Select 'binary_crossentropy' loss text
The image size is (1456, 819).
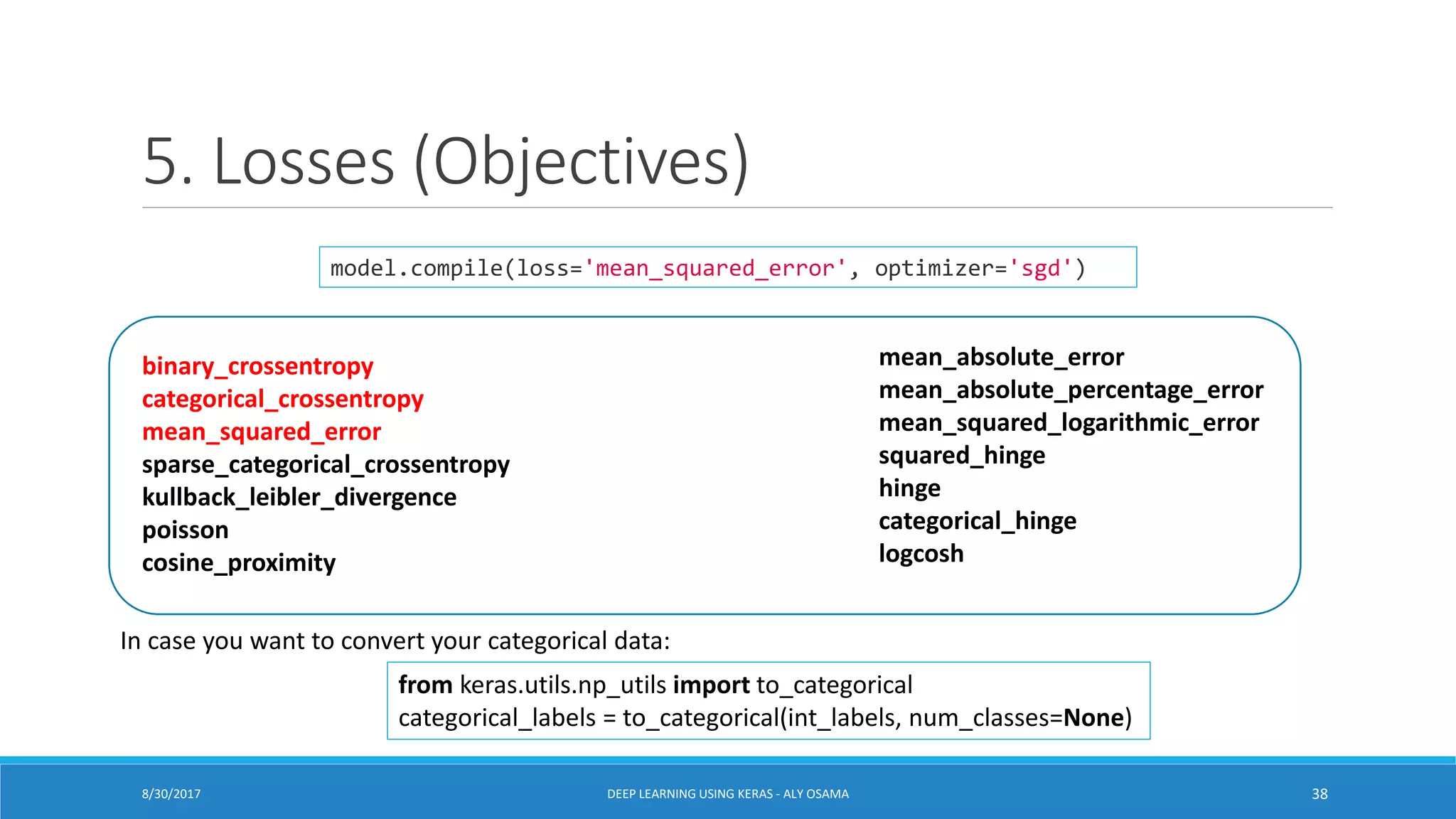pos(257,366)
